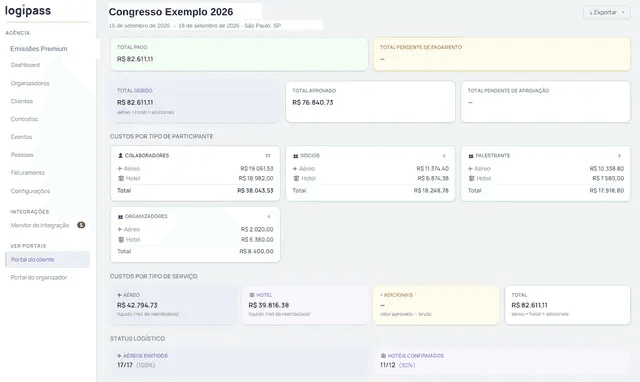Click the Status Logístico heading

tap(137, 339)
